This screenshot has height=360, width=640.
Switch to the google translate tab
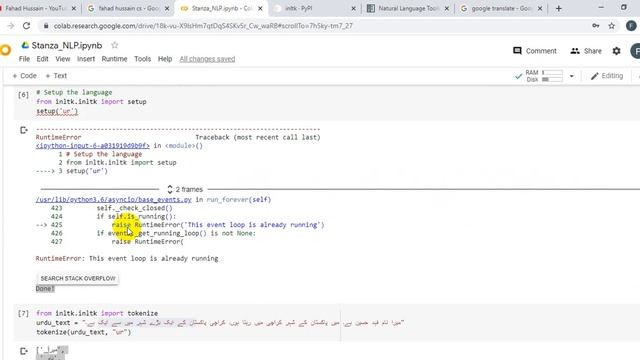tap(500, 8)
